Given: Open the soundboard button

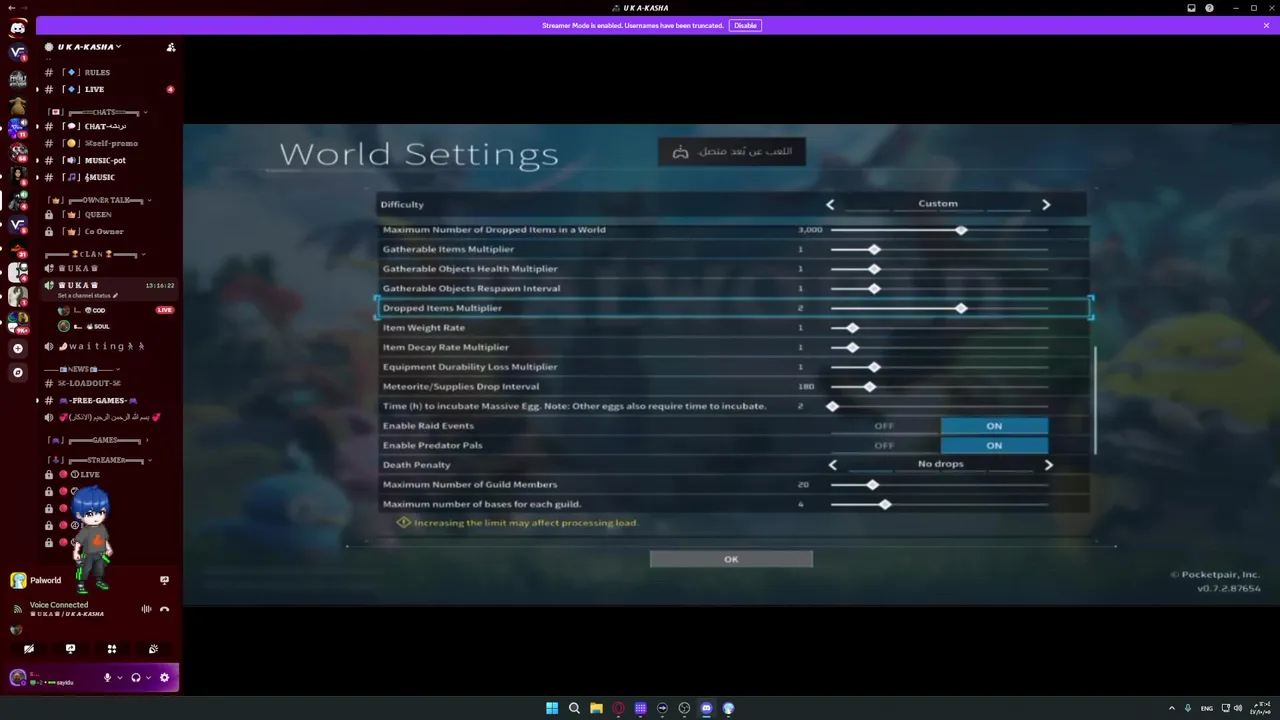Looking at the screenshot, I should [153, 649].
